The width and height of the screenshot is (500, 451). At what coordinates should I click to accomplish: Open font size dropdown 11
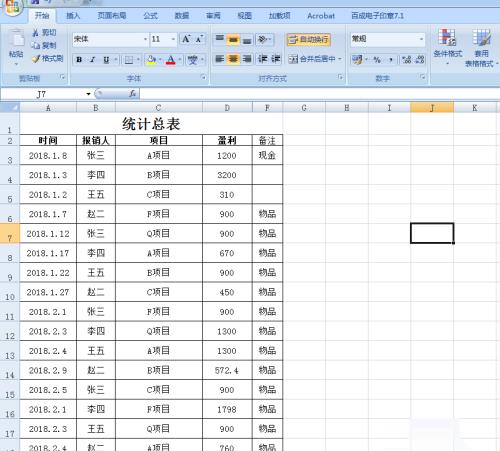[173, 39]
